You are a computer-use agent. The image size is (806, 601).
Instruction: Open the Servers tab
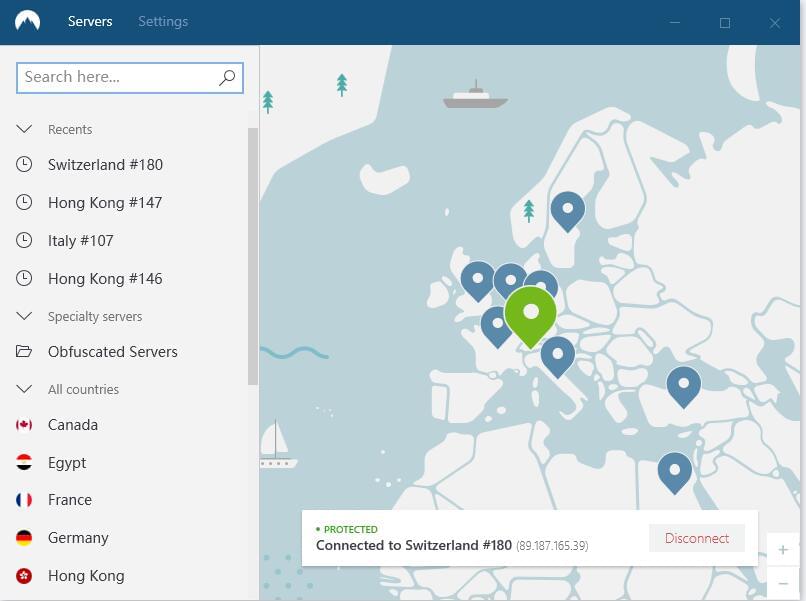(x=90, y=22)
